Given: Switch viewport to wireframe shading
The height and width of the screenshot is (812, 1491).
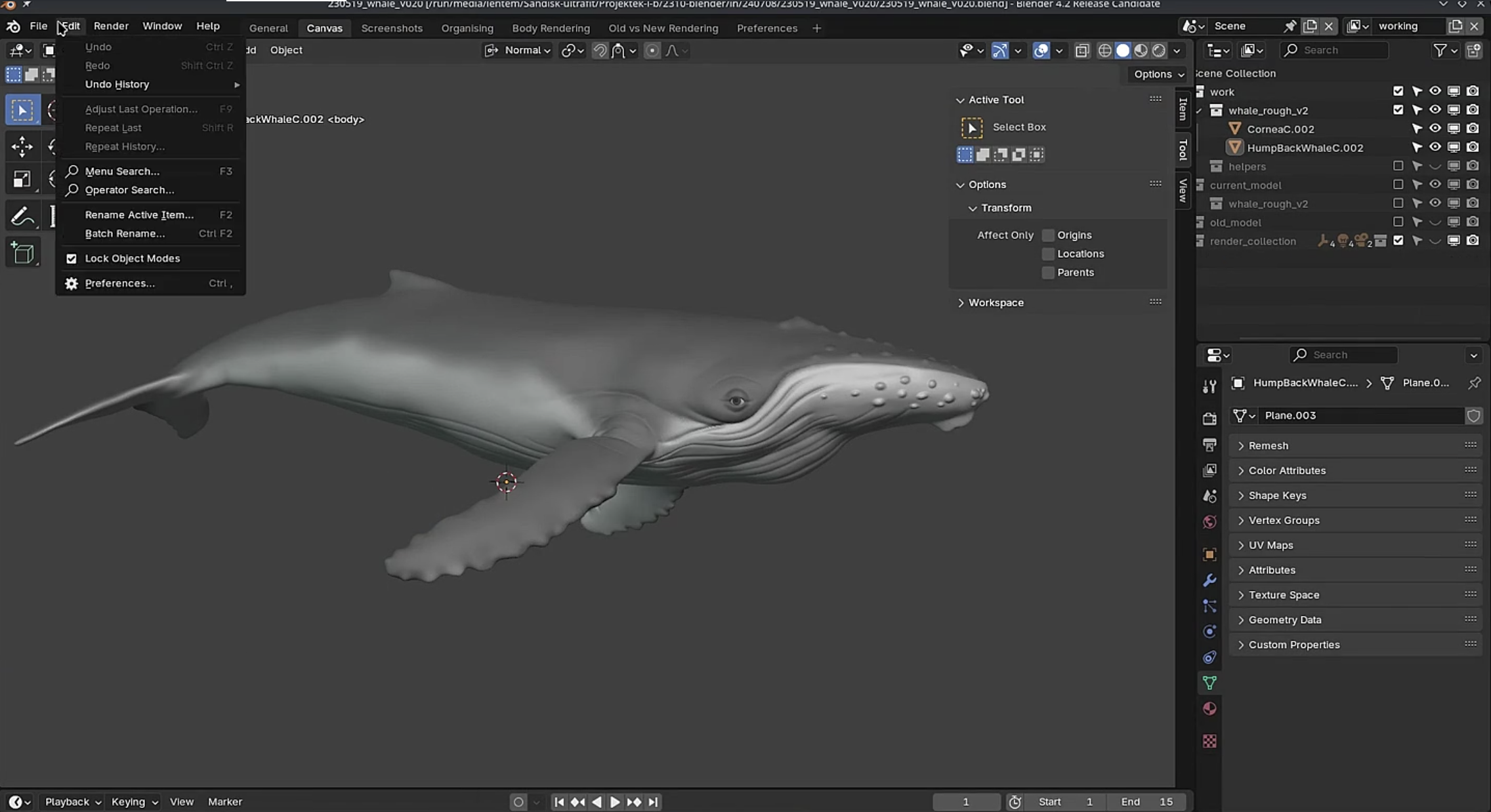Looking at the screenshot, I should [x=1105, y=51].
